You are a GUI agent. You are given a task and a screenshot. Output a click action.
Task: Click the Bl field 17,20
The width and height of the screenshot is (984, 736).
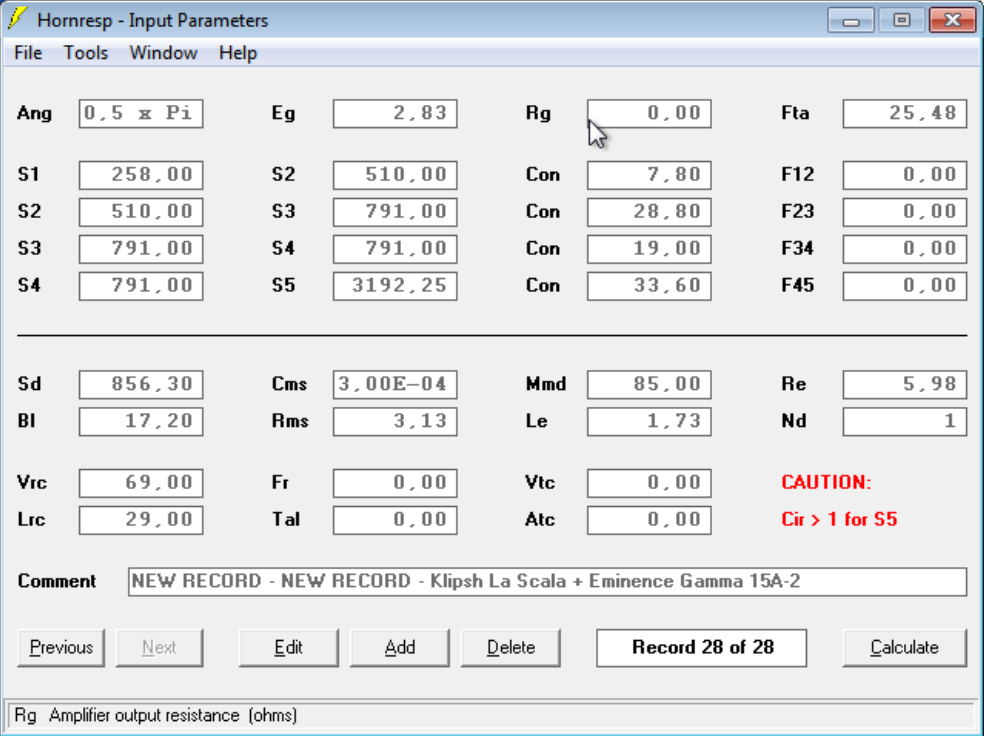[141, 421]
